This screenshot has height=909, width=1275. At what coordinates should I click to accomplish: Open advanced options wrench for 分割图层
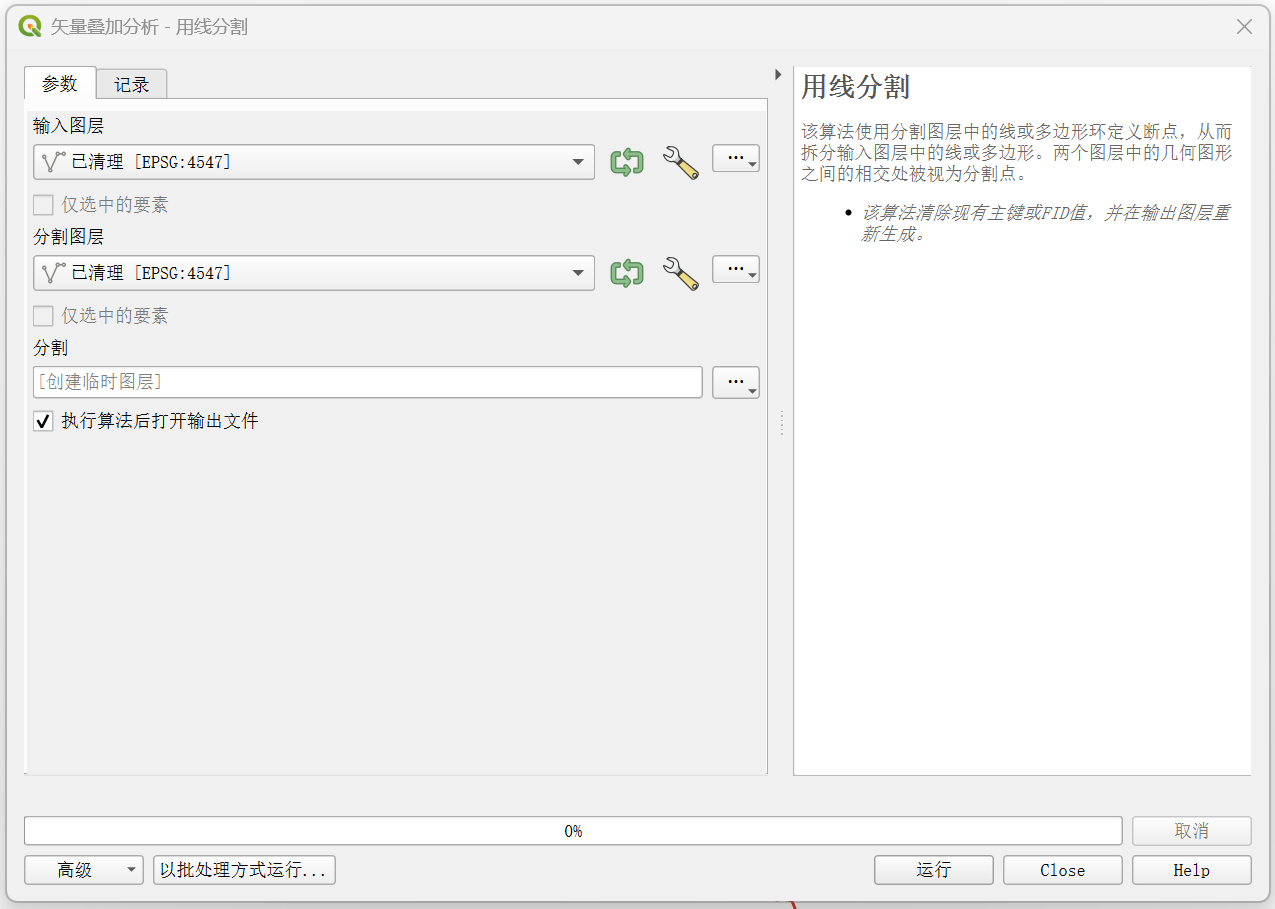(680, 273)
